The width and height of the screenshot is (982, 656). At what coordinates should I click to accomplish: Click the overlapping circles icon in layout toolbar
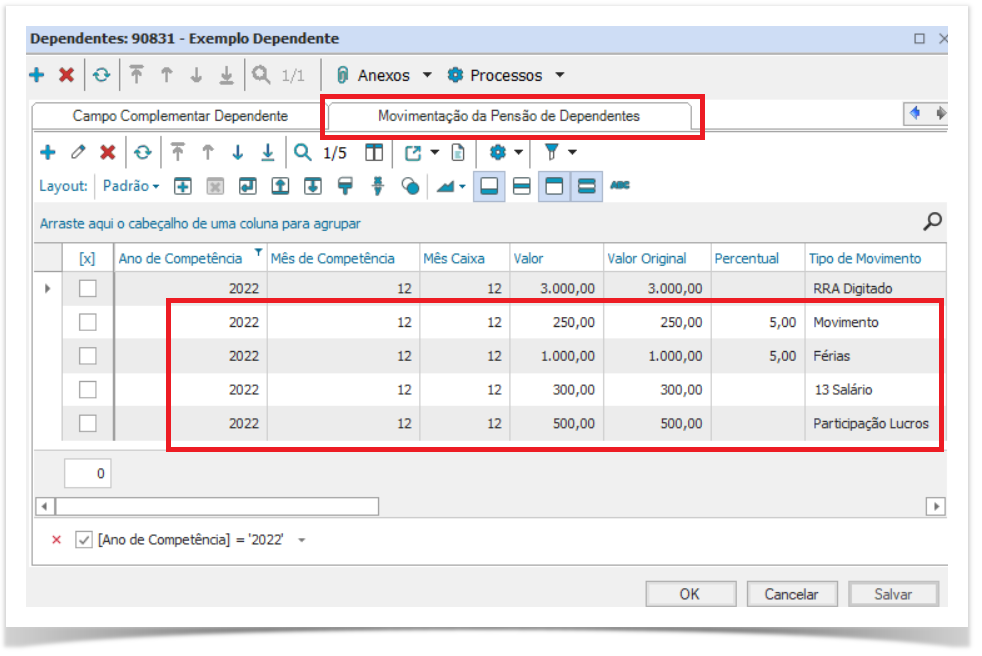(x=410, y=186)
